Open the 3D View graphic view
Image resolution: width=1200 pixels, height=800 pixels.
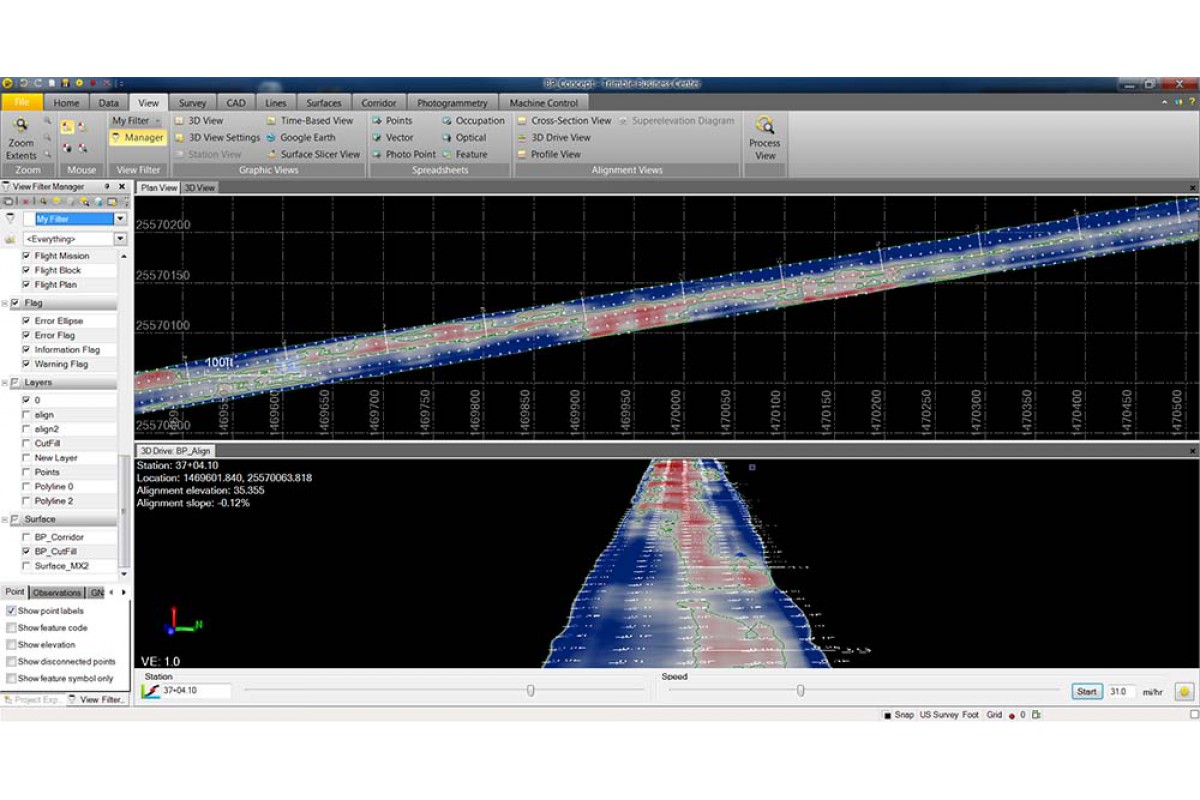(198, 120)
